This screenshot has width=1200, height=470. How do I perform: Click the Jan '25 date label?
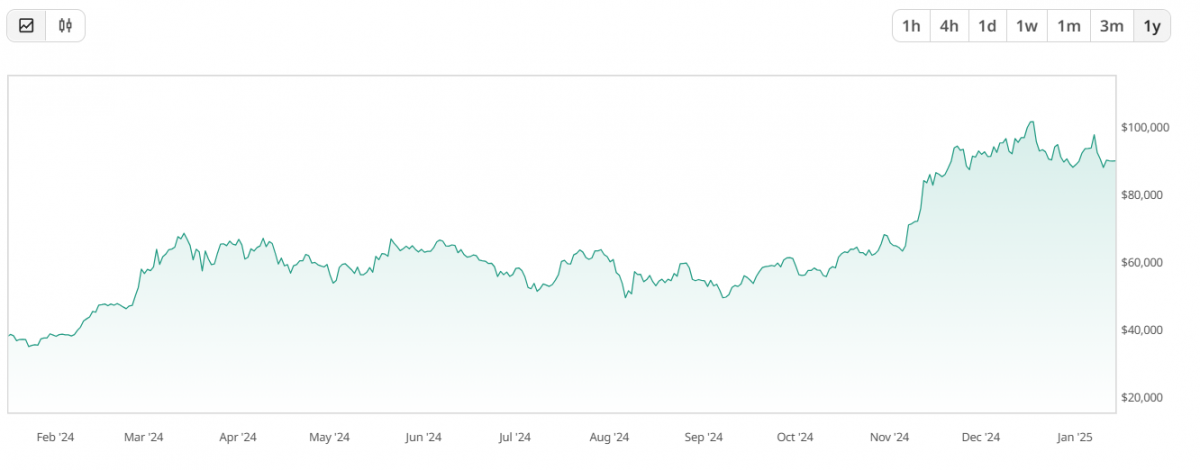pyautogui.click(x=1074, y=437)
